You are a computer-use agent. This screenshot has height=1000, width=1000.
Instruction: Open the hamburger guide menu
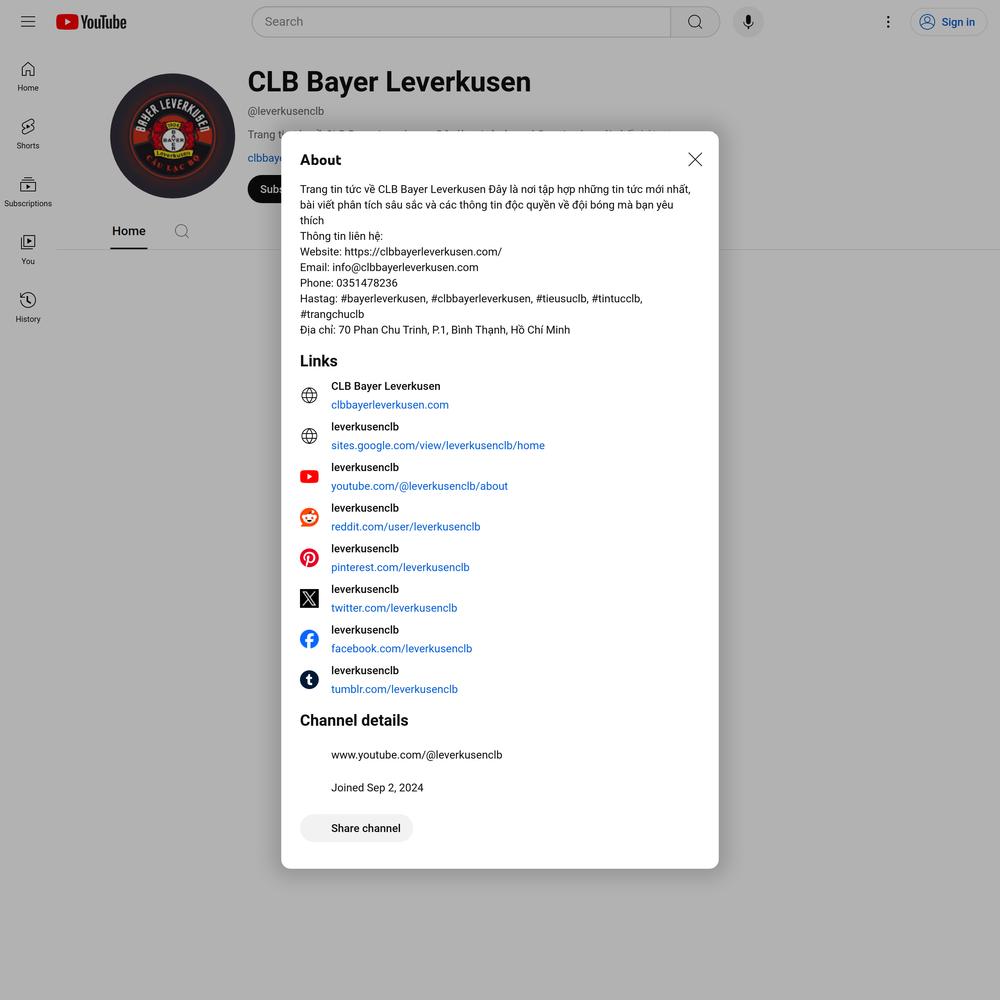(x=28, y=22)
